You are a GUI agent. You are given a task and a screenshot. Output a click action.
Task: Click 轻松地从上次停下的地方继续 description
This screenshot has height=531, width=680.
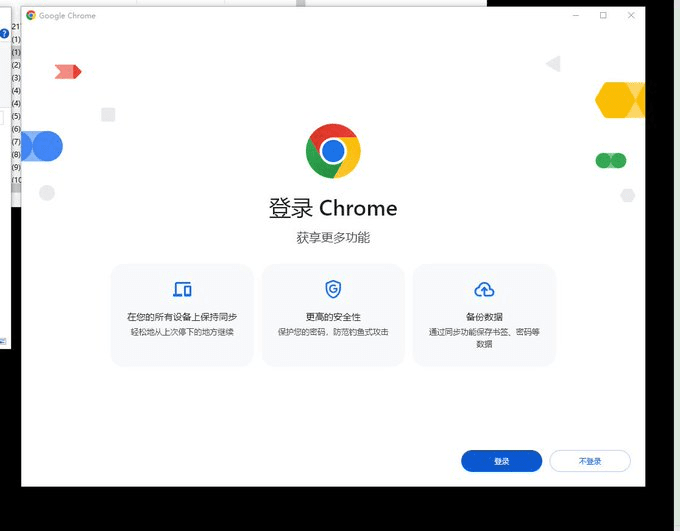click(x=182, y=332)
